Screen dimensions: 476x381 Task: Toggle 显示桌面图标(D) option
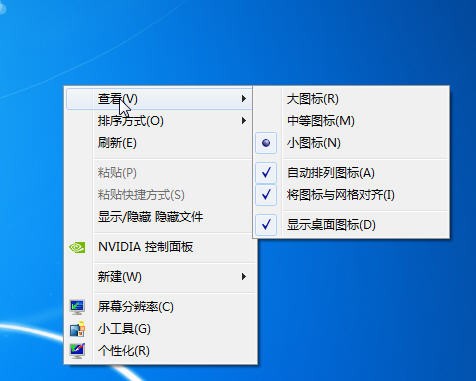[x=351, y=225]
